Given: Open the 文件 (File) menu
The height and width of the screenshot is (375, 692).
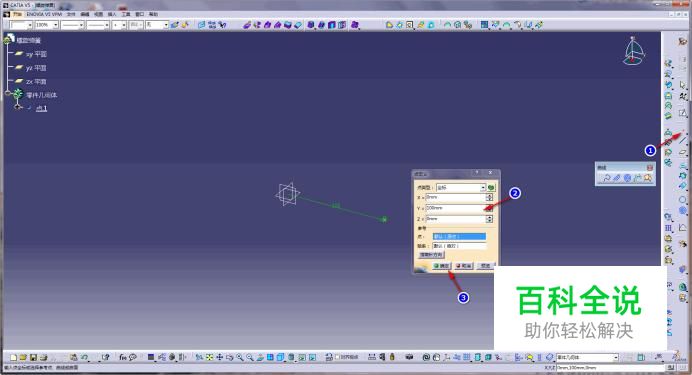Looking at the screenshot, I should click(71, 14).
